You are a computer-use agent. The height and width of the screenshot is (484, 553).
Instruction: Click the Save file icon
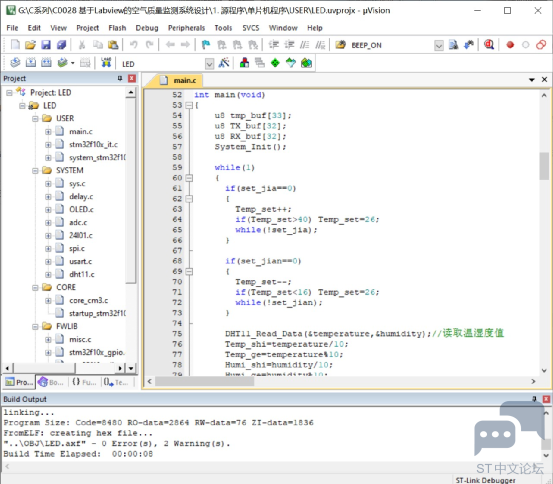(46, 45)
